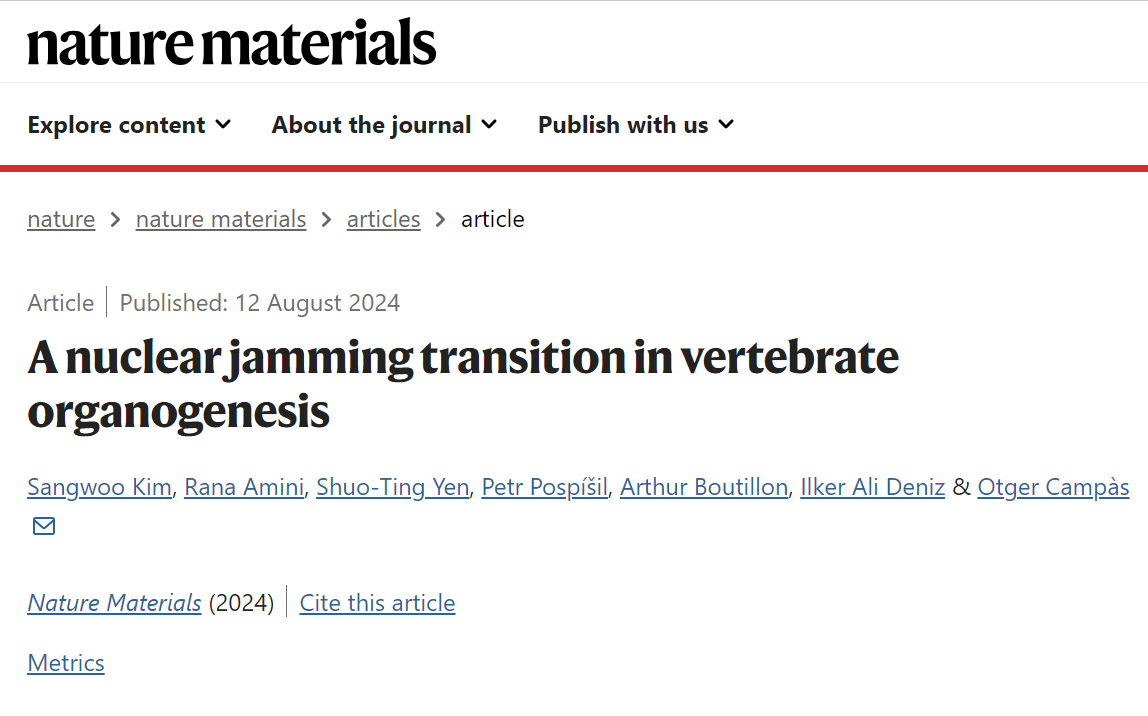View author Rana Amini's info

[244, 487]
